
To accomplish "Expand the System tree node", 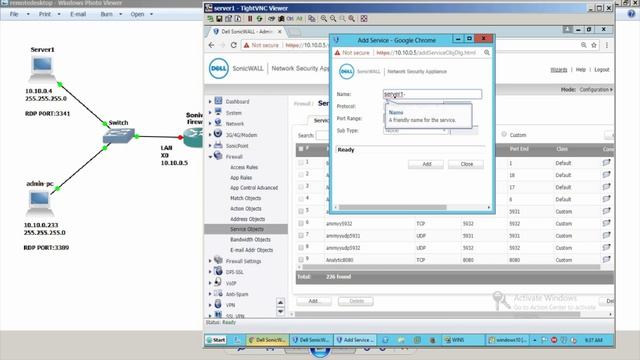I will point(210,113).
